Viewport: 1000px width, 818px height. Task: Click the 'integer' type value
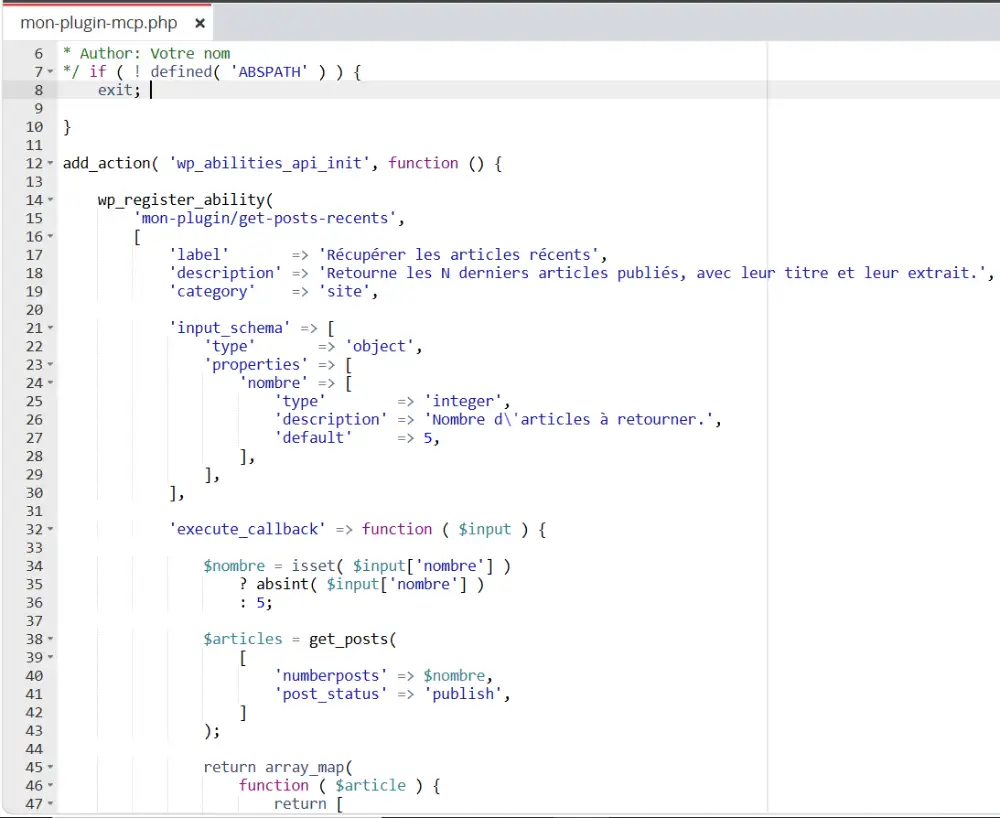[463, 401]
